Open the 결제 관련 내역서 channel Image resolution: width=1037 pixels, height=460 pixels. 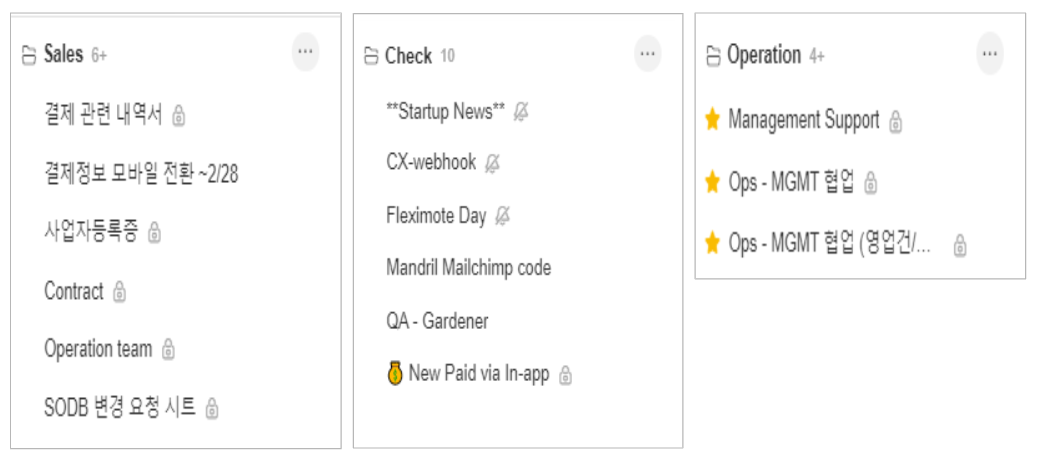(103, 115)
